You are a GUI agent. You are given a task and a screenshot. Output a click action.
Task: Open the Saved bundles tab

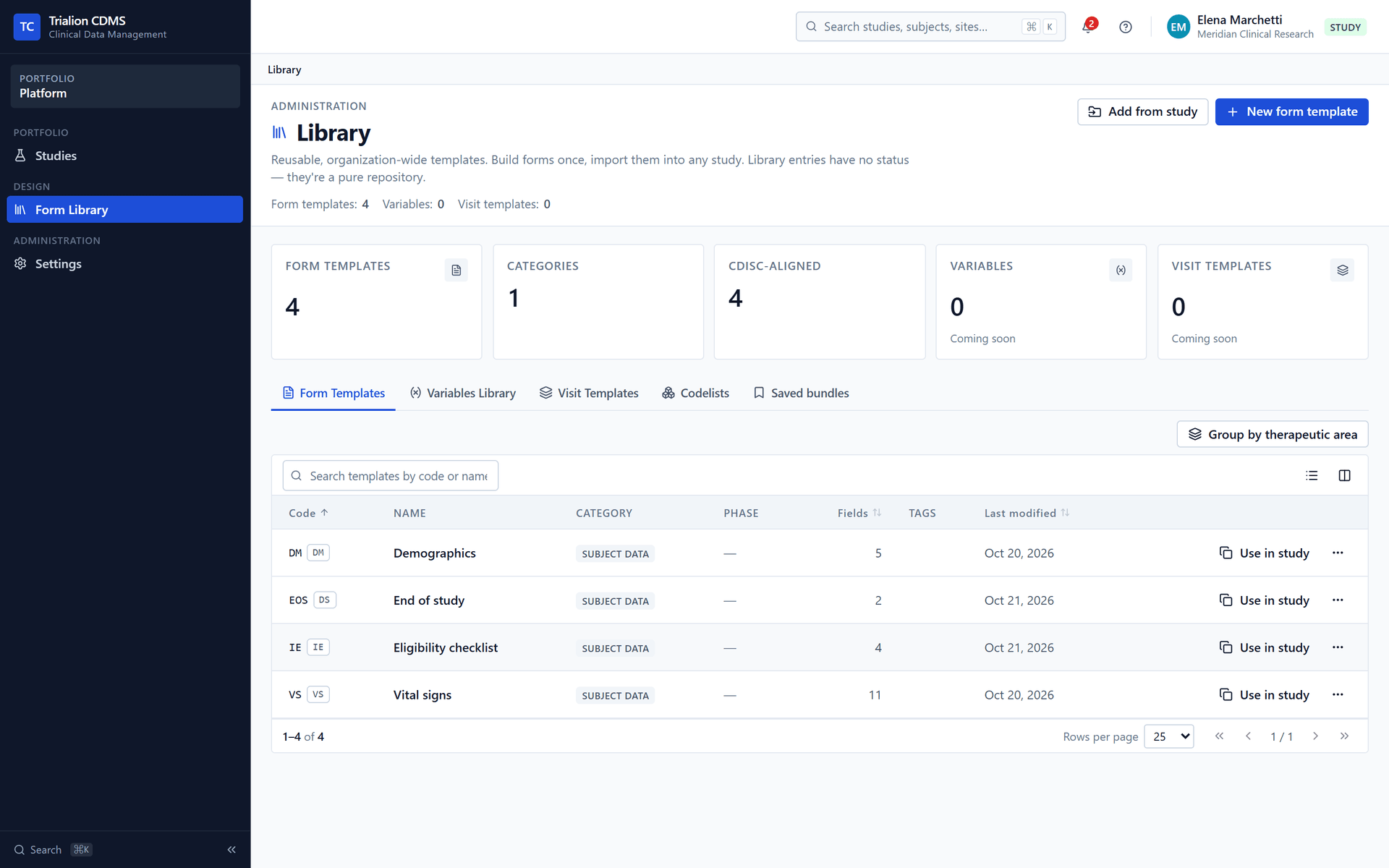pyautogui.click(x=801, y=393)
